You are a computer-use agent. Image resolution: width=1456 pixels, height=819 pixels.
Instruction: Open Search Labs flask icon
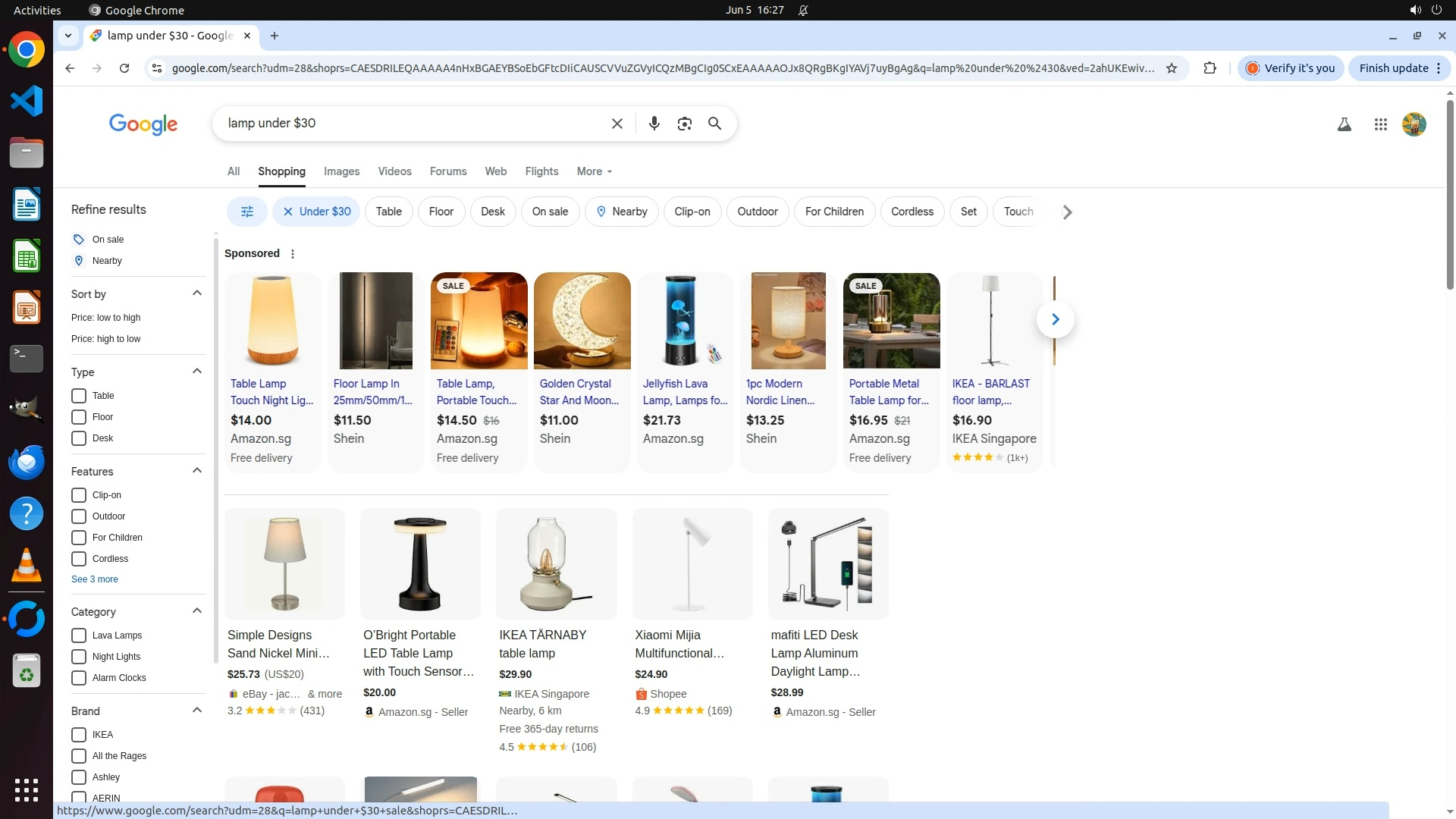(1344, 124)
